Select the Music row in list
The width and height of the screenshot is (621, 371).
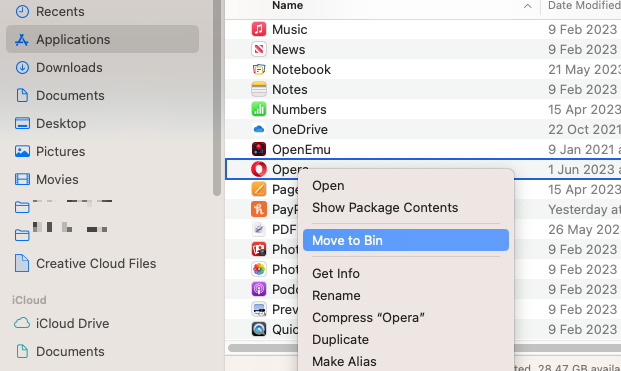point(423,29)
